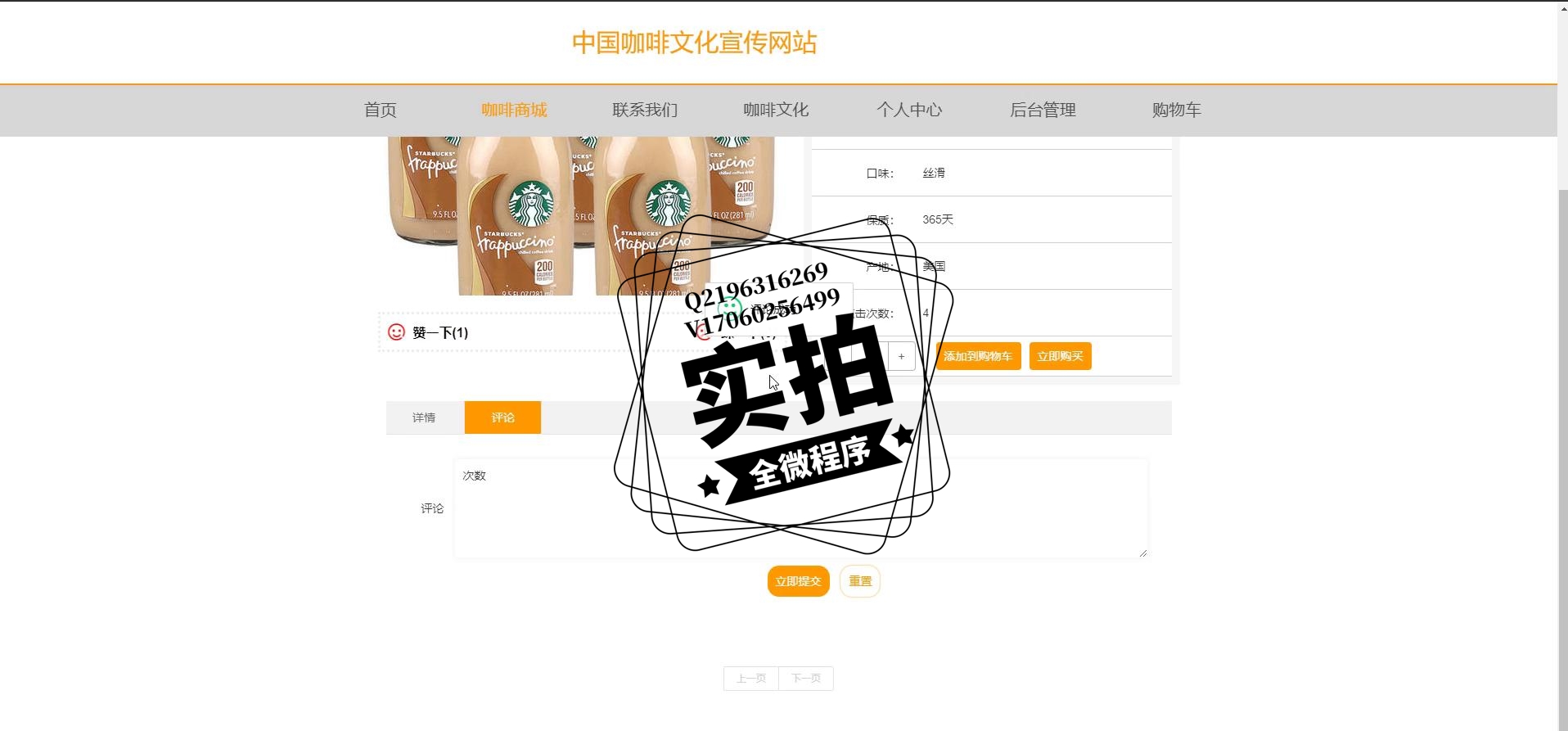This screenshot has width=1568, height=731.
Task: Open the 联系我们 page
Action: 645,110
